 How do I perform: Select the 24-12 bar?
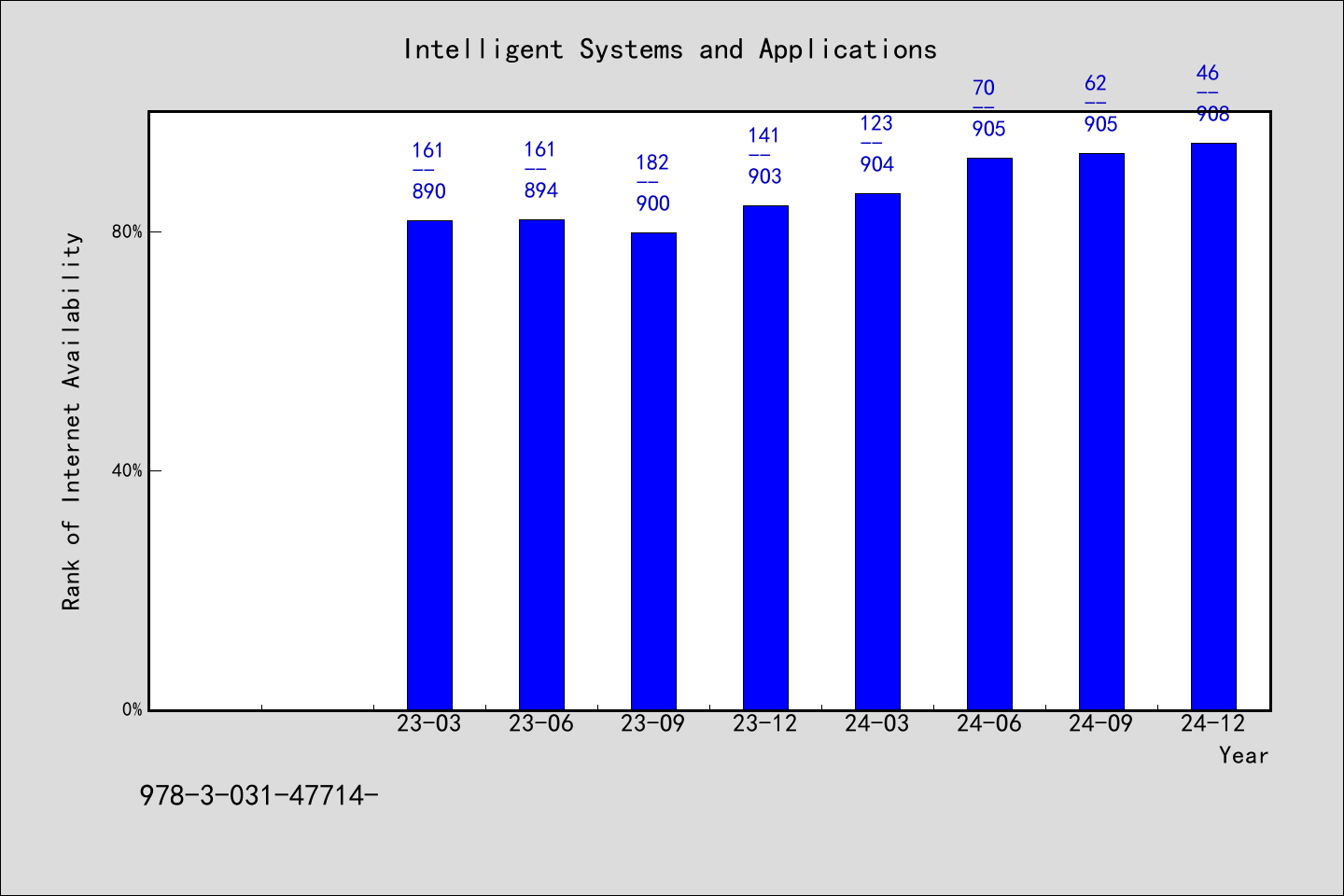(1213, 427)
